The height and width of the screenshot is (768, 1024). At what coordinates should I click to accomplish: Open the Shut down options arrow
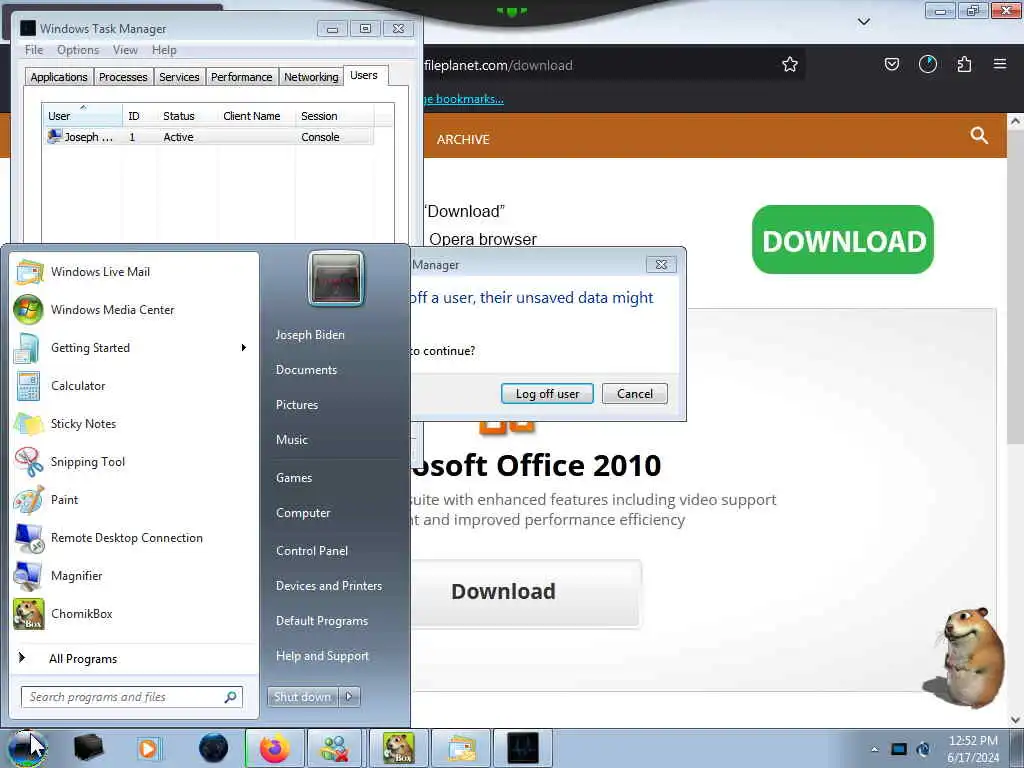(x=349, y=697)
